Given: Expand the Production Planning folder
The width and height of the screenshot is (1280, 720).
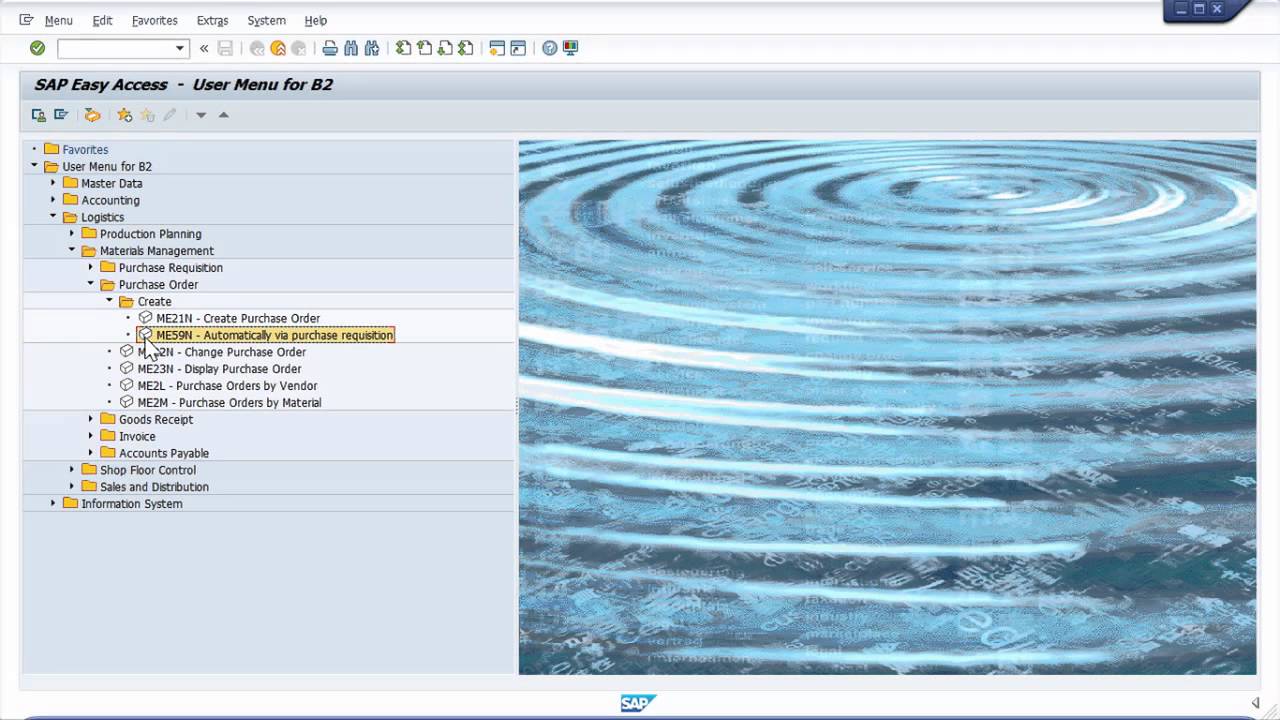Looking at the screenshot, I should (x=72, y=234).
